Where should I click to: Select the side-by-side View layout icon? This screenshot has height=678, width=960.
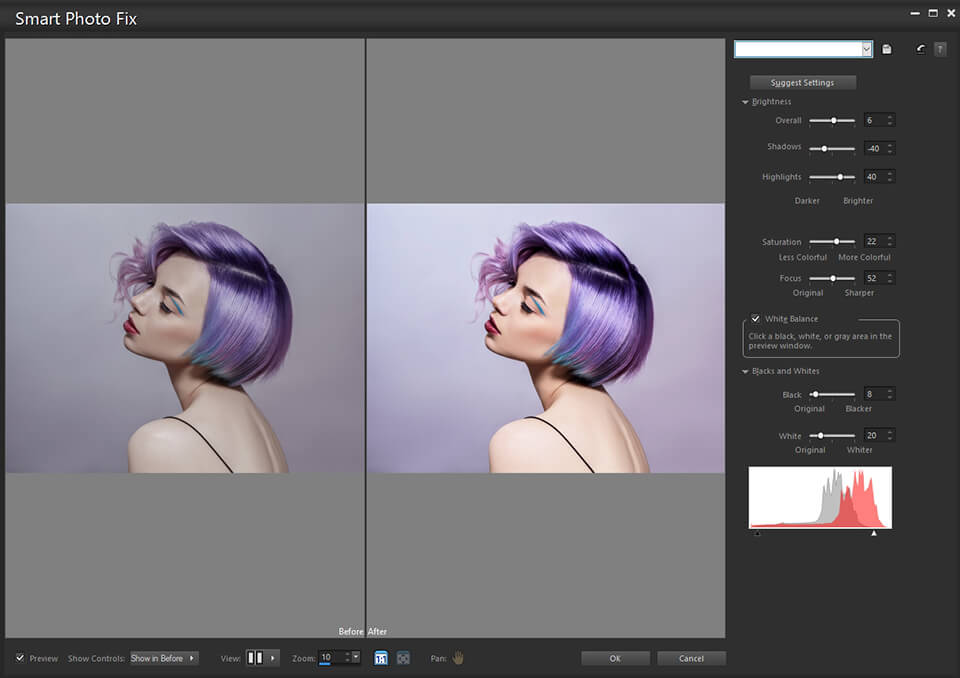click(x=253, y=658)
